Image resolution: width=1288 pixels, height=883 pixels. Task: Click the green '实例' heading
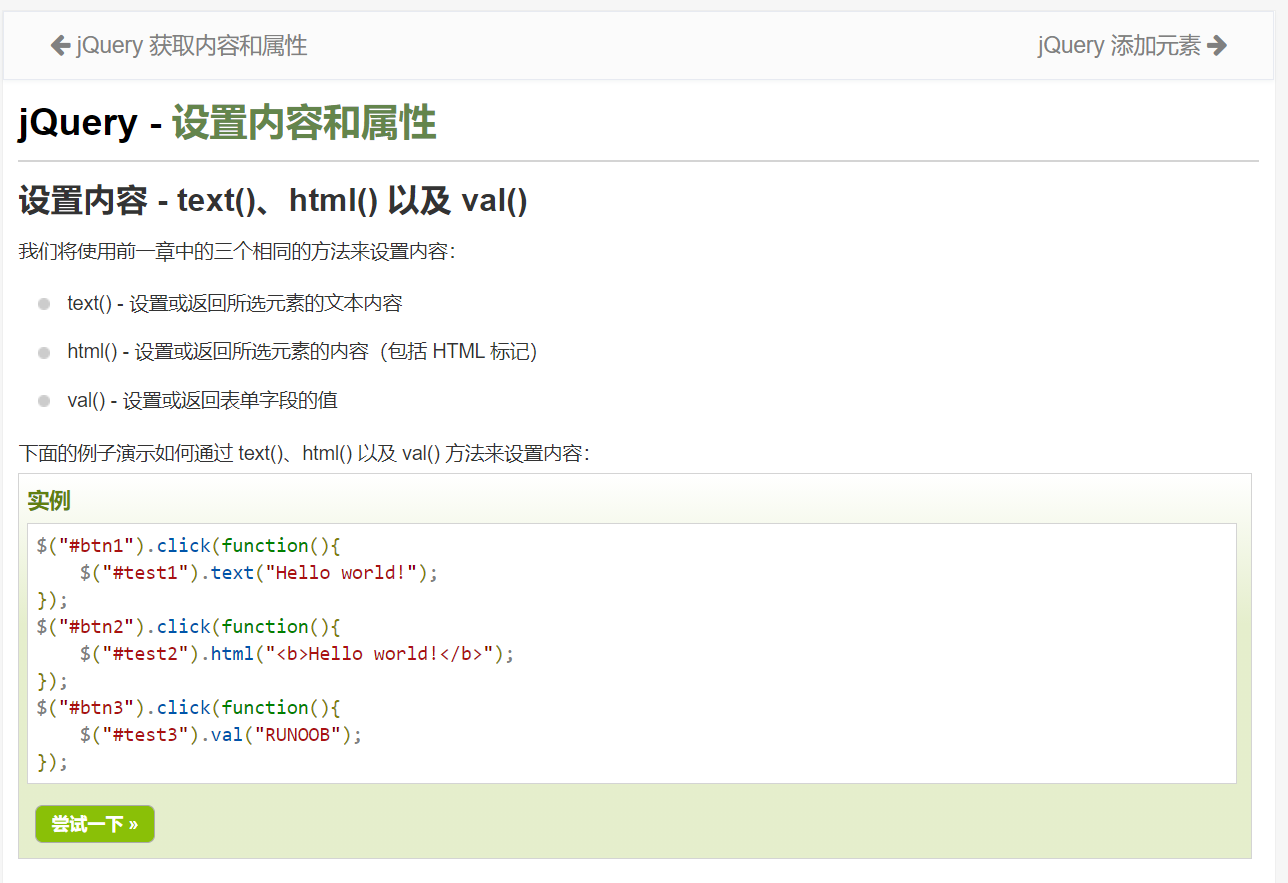(49, 501)
